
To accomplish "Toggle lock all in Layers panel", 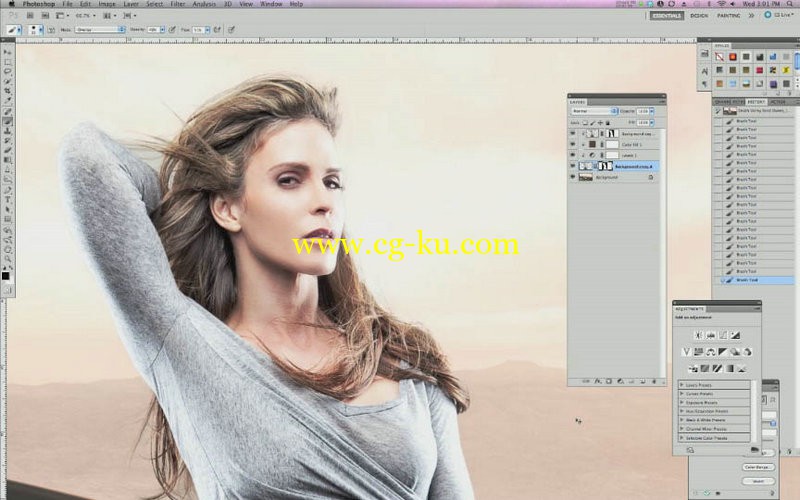I will tap(608, 123).
